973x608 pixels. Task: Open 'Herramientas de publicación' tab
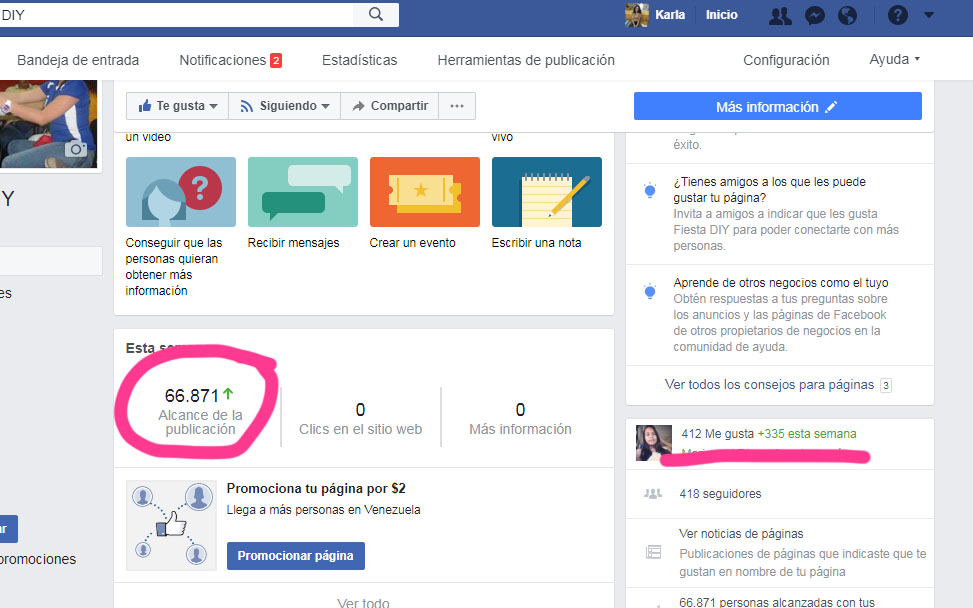coord(526,60)
